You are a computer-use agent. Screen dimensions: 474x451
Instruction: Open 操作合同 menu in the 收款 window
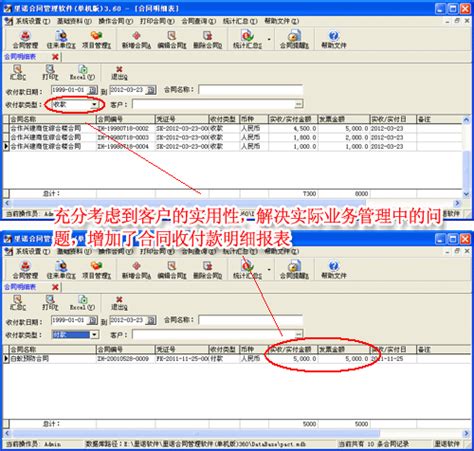(115, 21)
